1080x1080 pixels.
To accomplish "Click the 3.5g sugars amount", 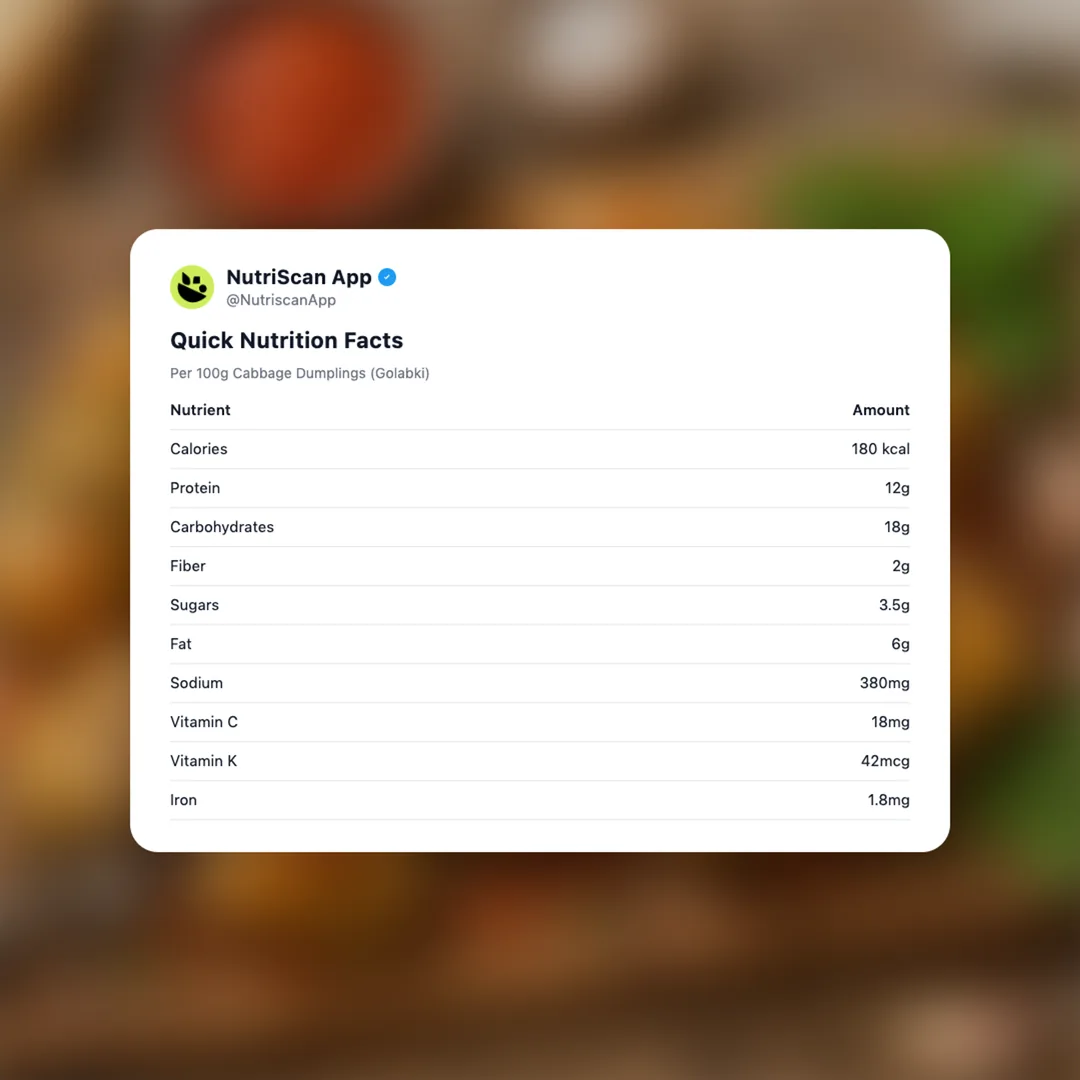I will click(894, 605).
